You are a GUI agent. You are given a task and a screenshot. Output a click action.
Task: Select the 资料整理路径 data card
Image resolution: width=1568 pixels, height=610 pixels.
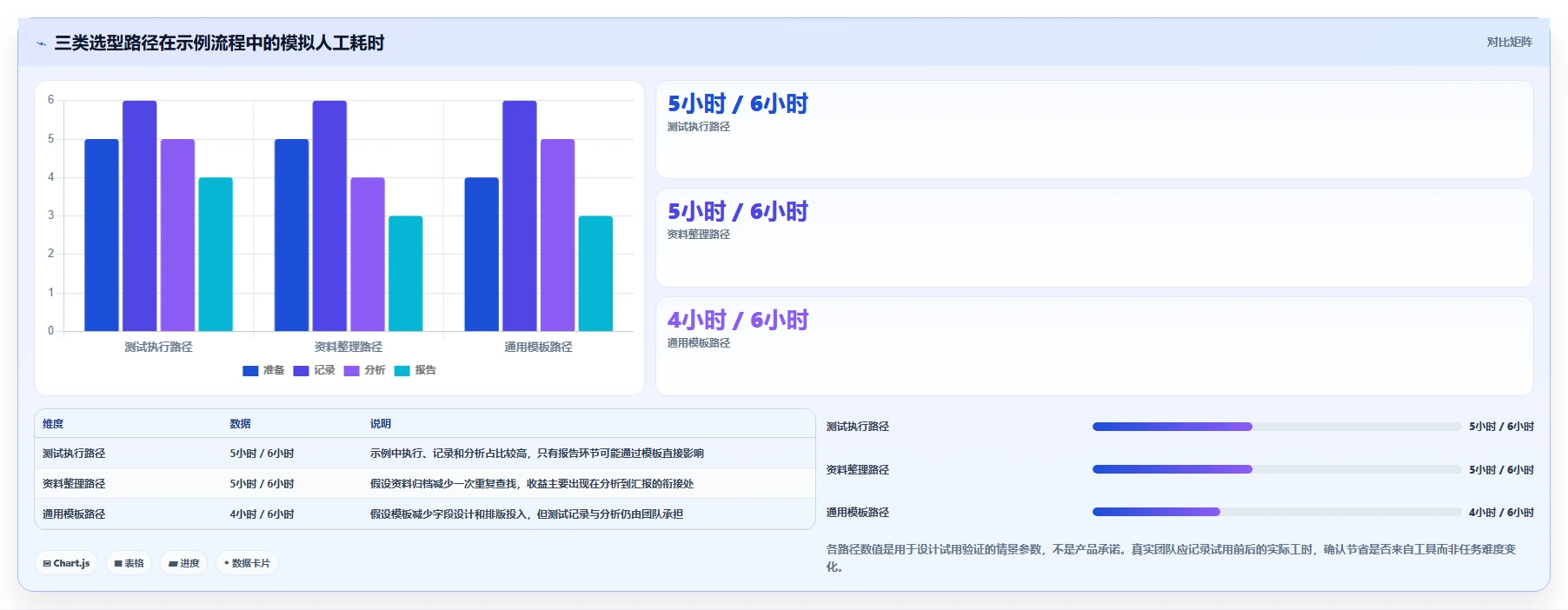(x=1094, y=238)
